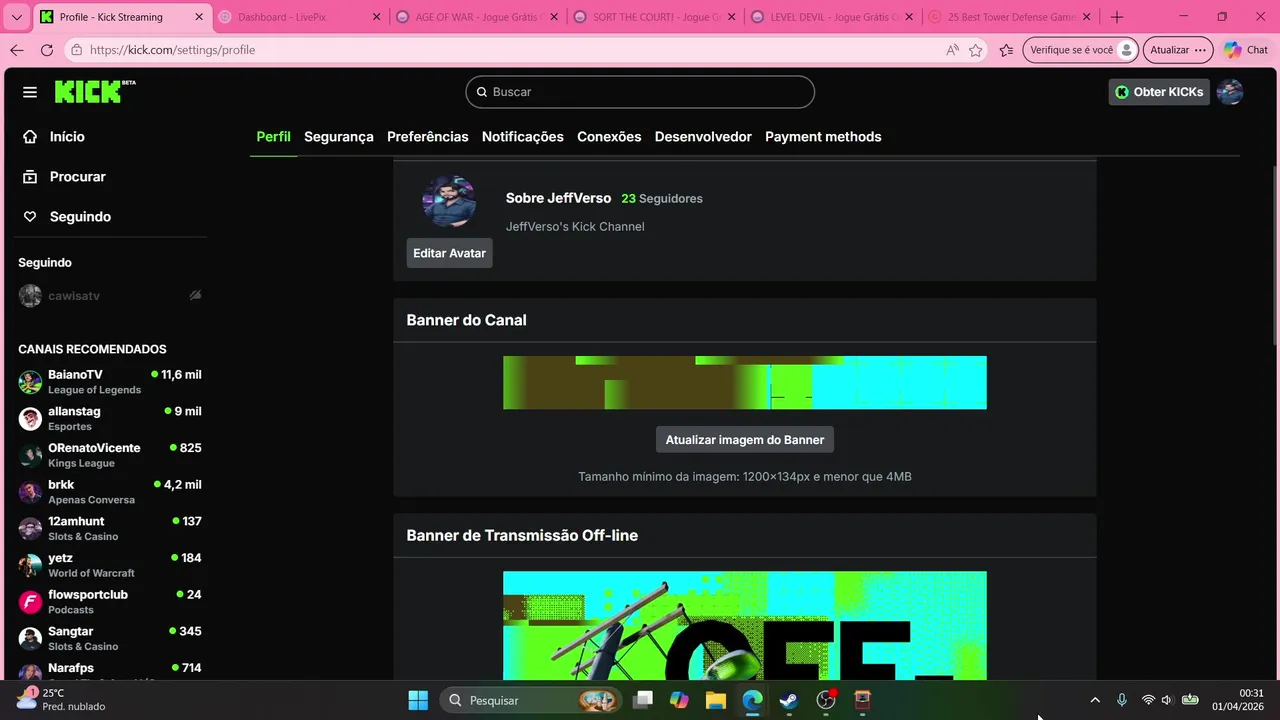Image resolution: width=1280 pixels, height=720 pixels.
Task: Add page to favorites star icon
Action: pyautogui.click(x=976, y=50)
